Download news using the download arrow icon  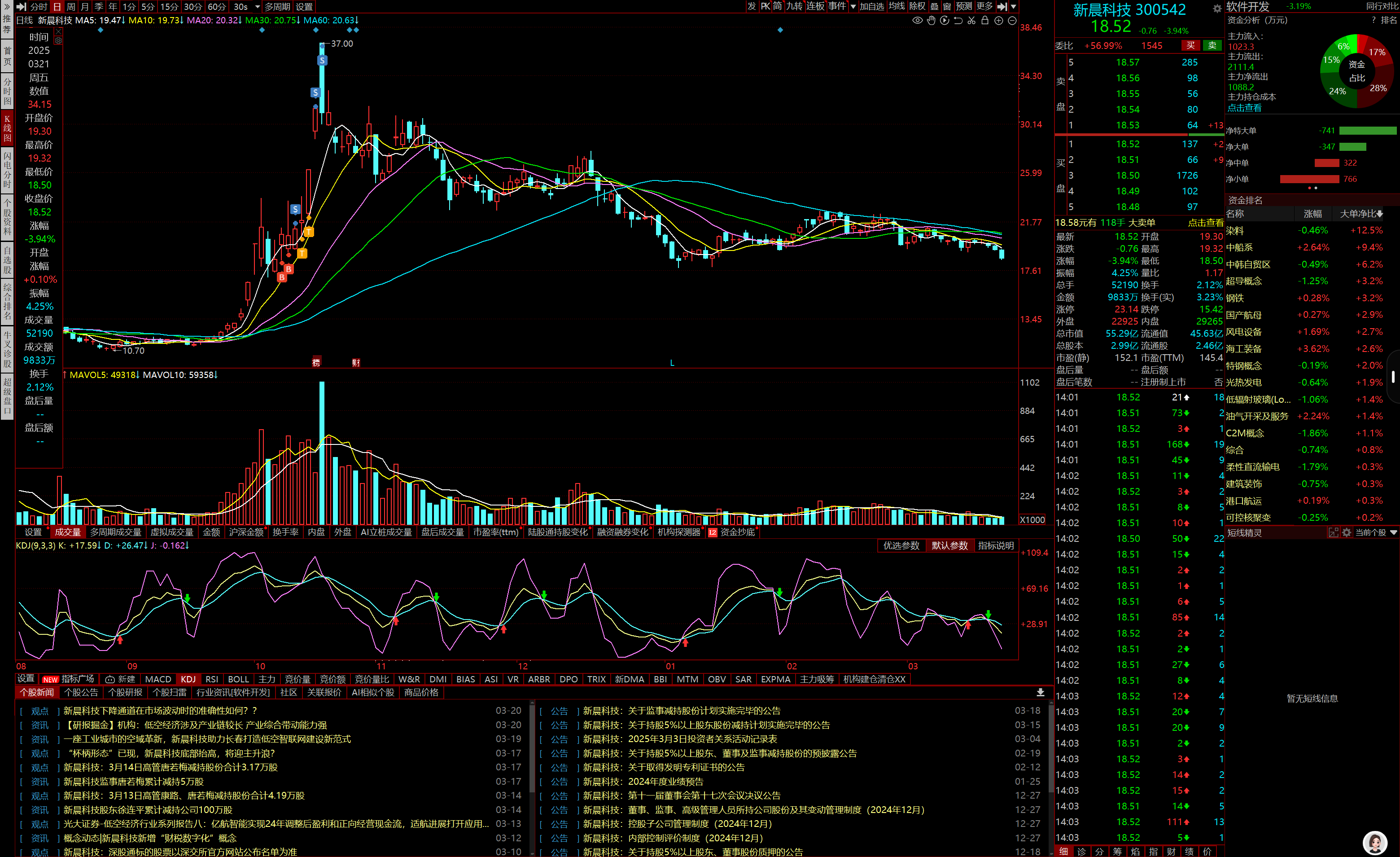(x=1040, y=692)
